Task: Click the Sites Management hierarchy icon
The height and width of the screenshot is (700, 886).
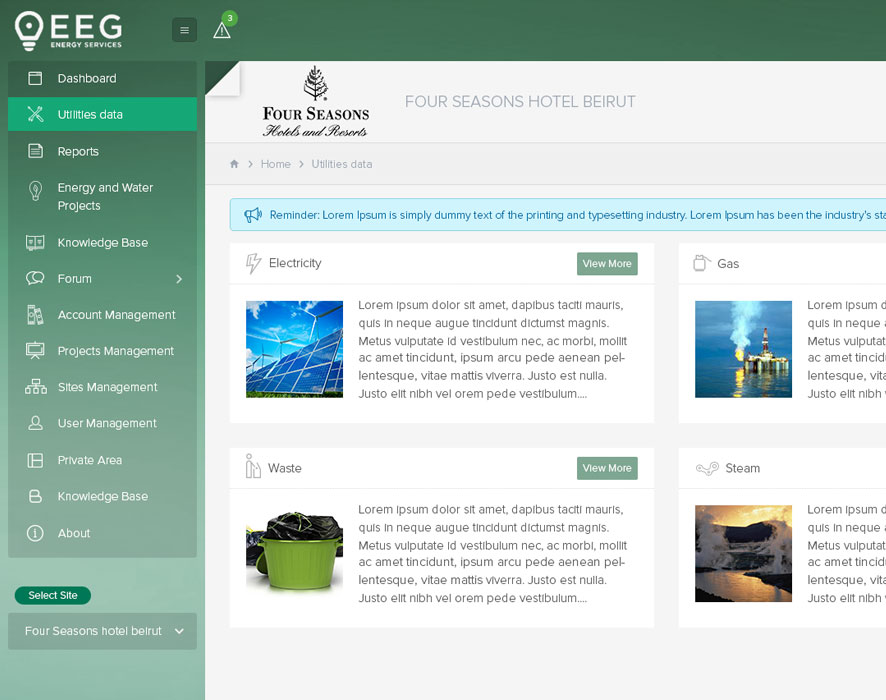Action: click(x=36, y=387)
